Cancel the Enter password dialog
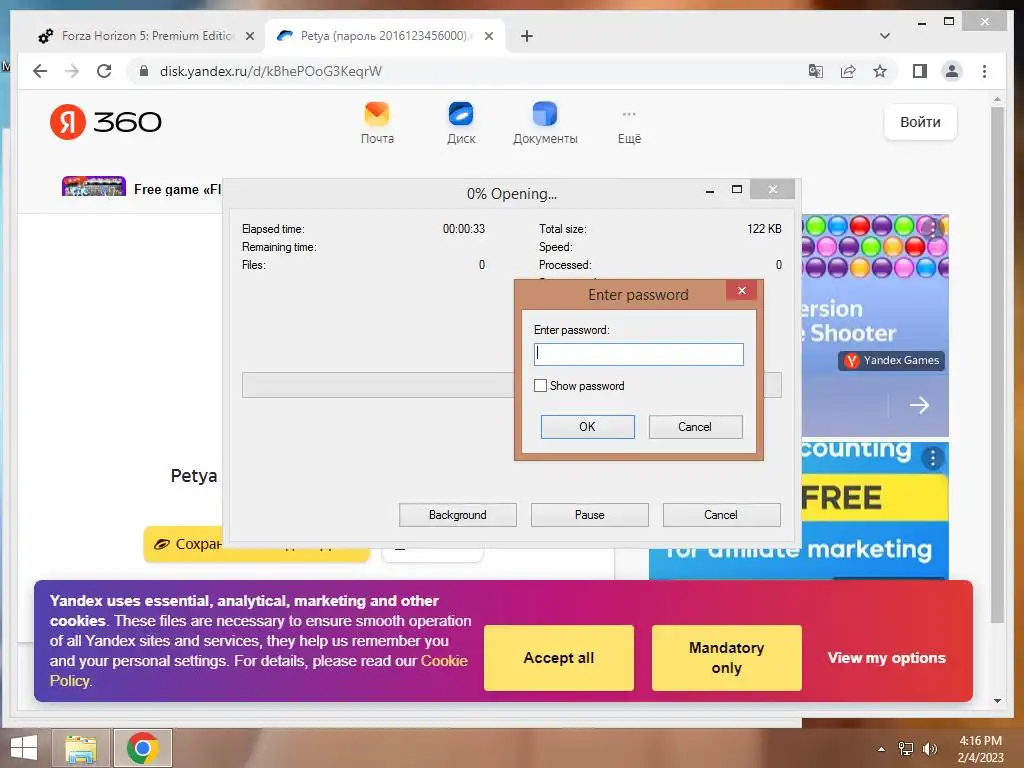The height and width of the screenshot is (768, 1024). pyautogui.click(x=695, y=426)
